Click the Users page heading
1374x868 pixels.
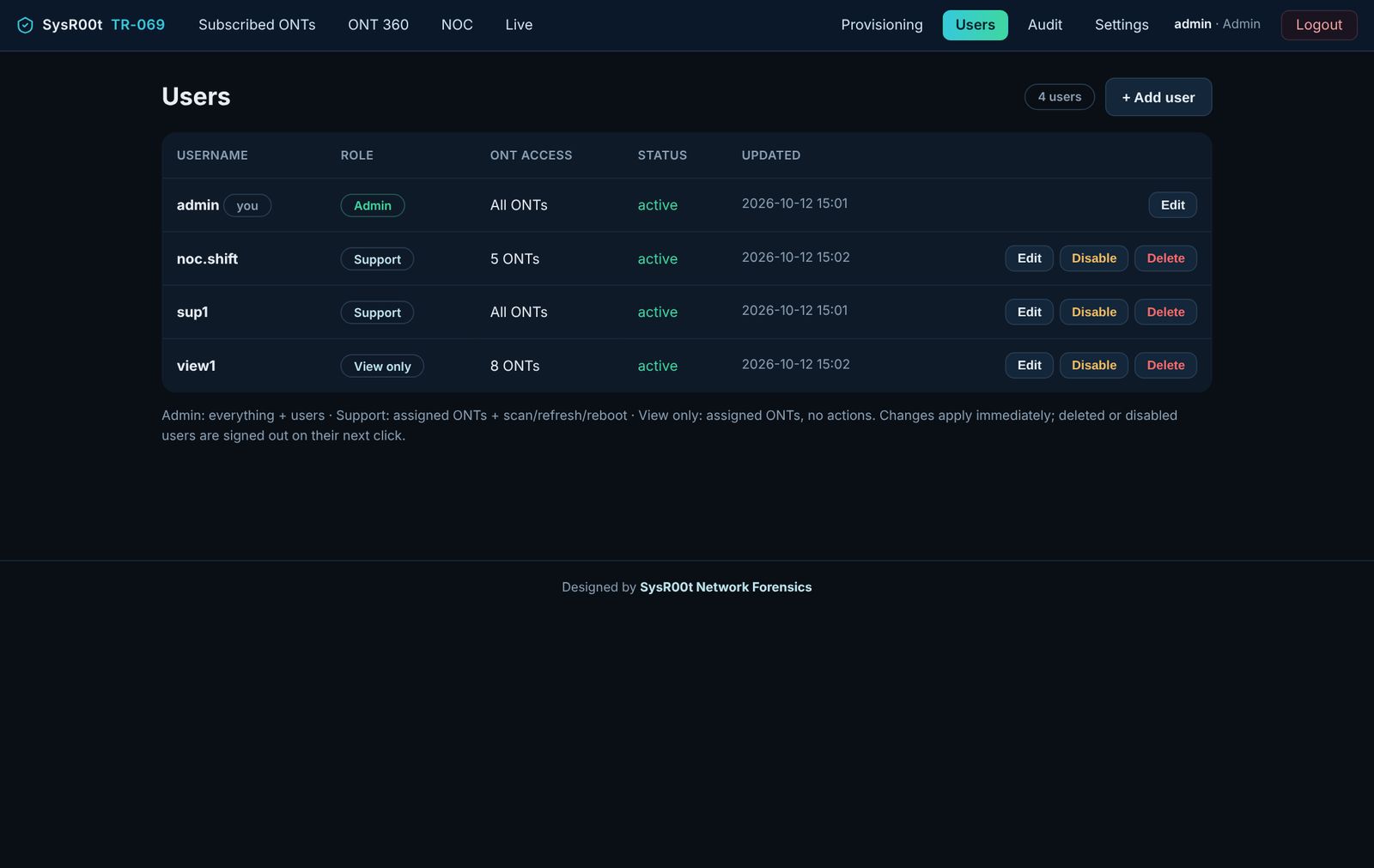click(196, 96)
